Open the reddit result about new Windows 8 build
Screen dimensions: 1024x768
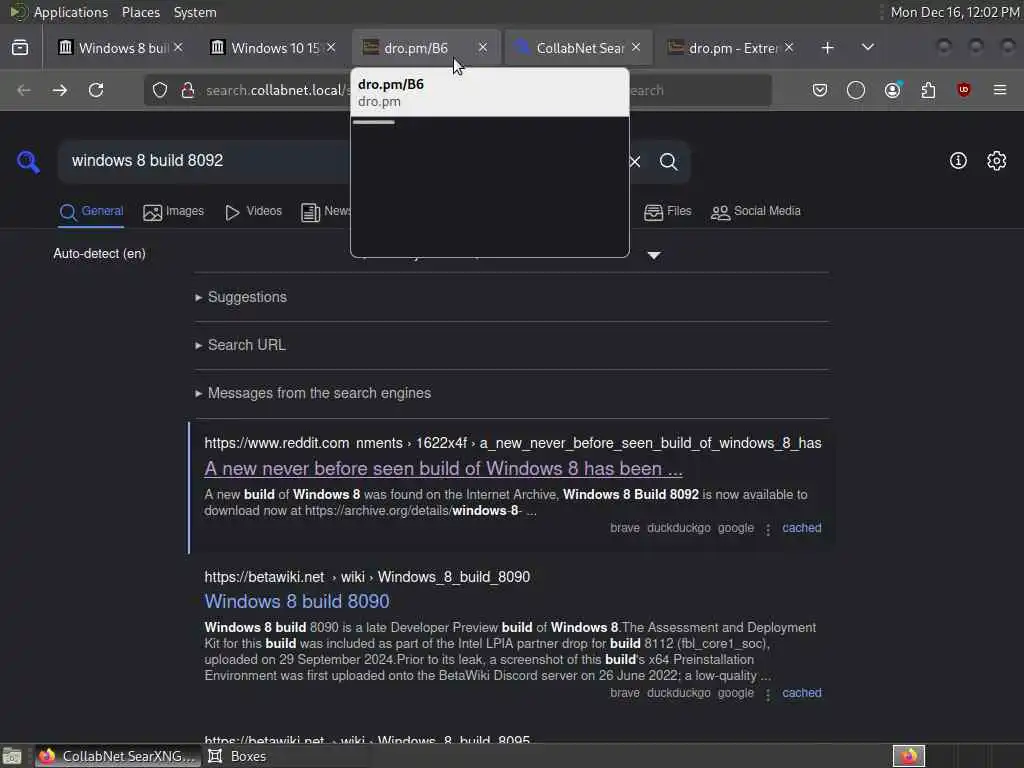pos(443,469)
